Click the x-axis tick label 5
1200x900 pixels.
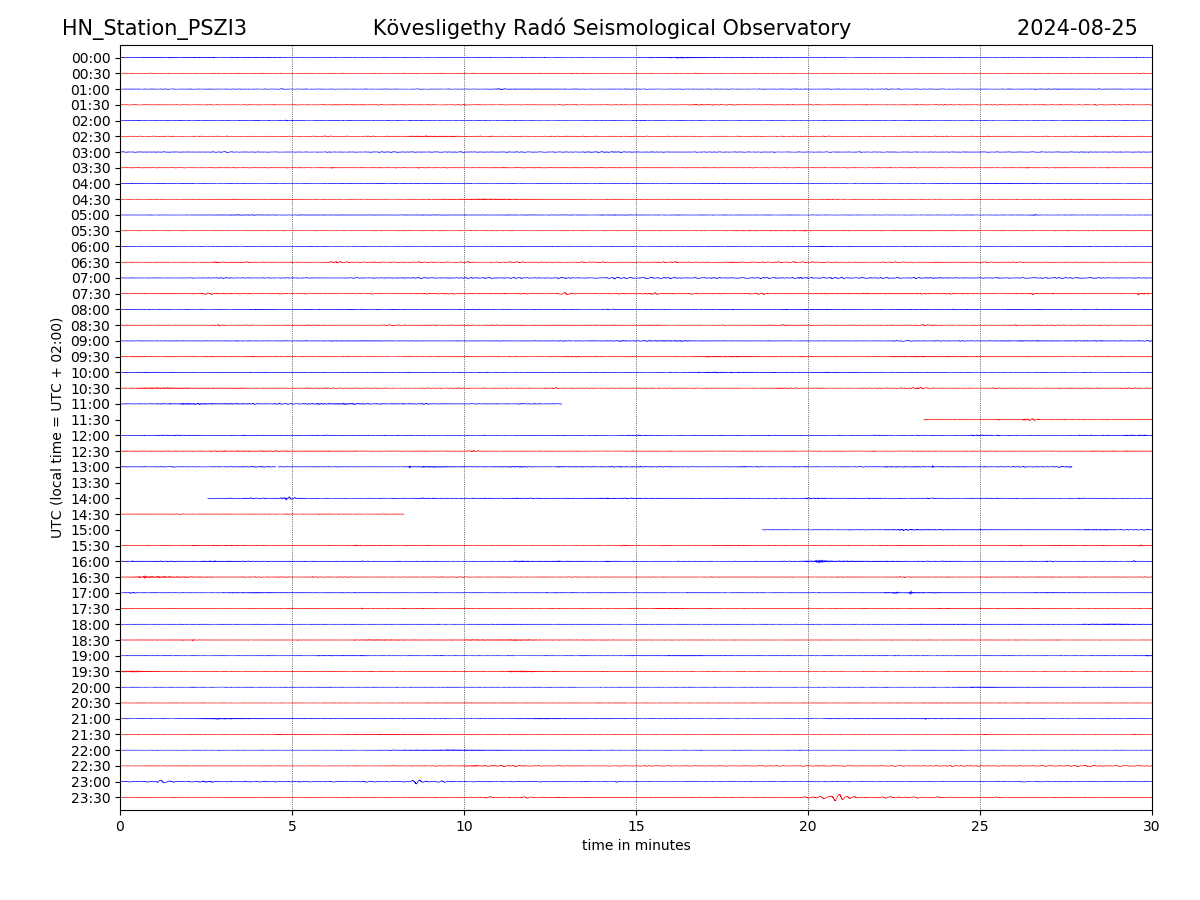pyautogui.click(x=292, y=826)
